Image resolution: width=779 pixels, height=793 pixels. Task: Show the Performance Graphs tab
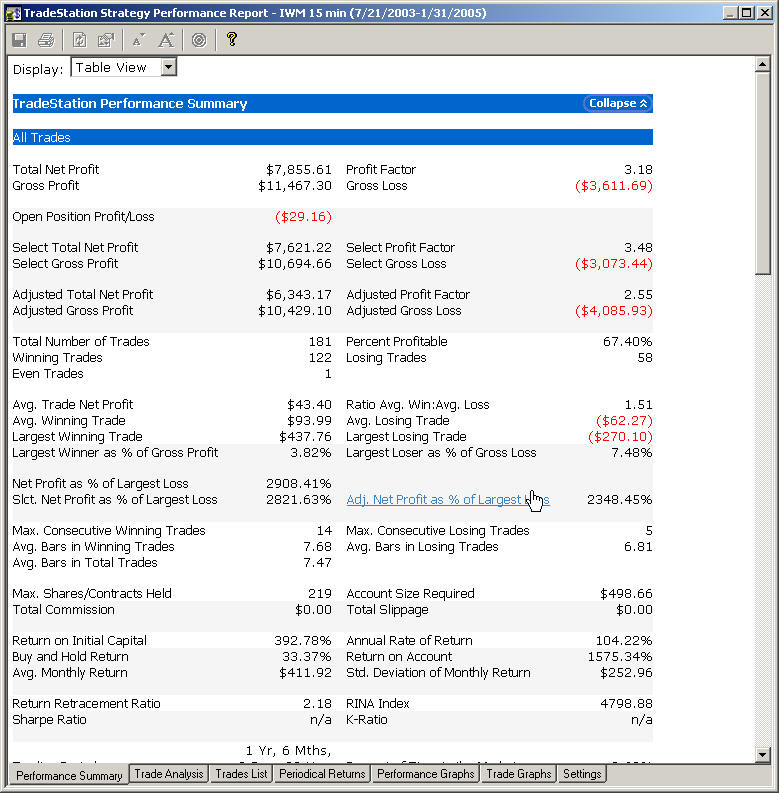tap(425, 774)
